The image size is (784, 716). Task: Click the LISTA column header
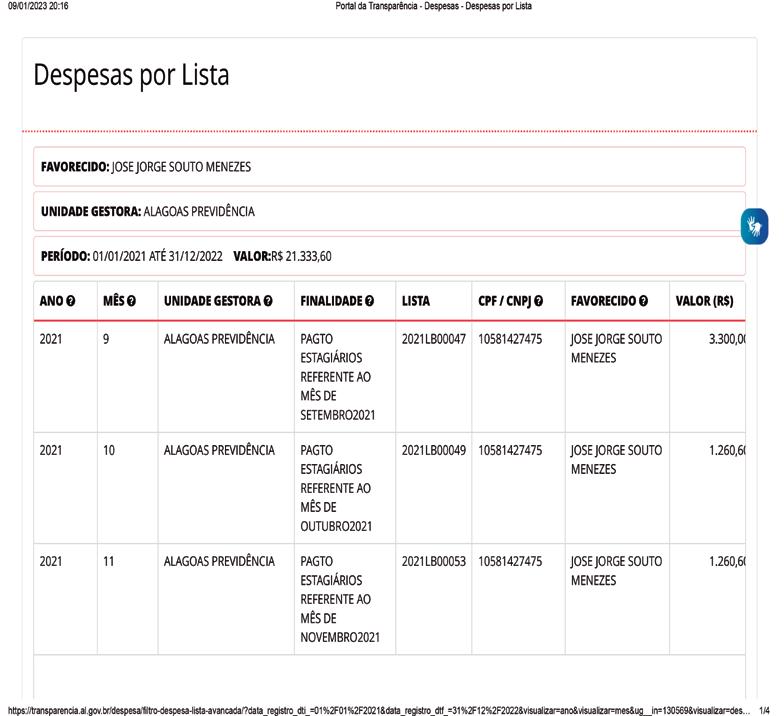416,301
